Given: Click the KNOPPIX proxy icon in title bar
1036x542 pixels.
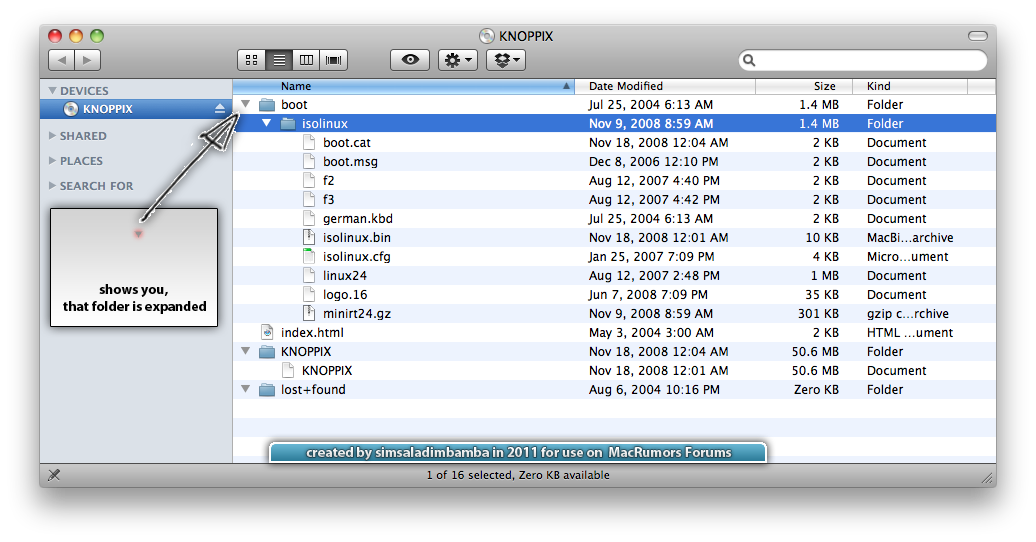Looking at the screenshot, I should coord(487,36).
